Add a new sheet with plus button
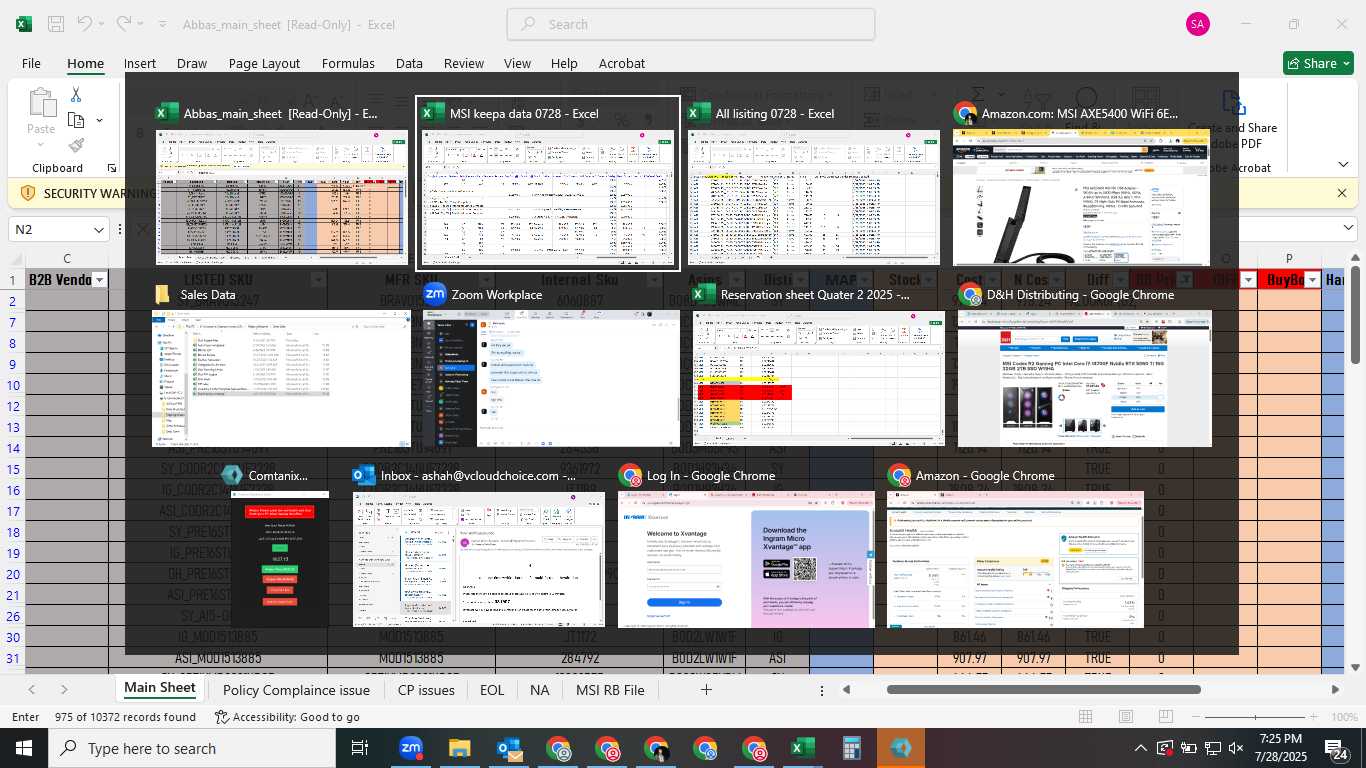The width and height of the screenshot is (1366, 768). (706, 690)
